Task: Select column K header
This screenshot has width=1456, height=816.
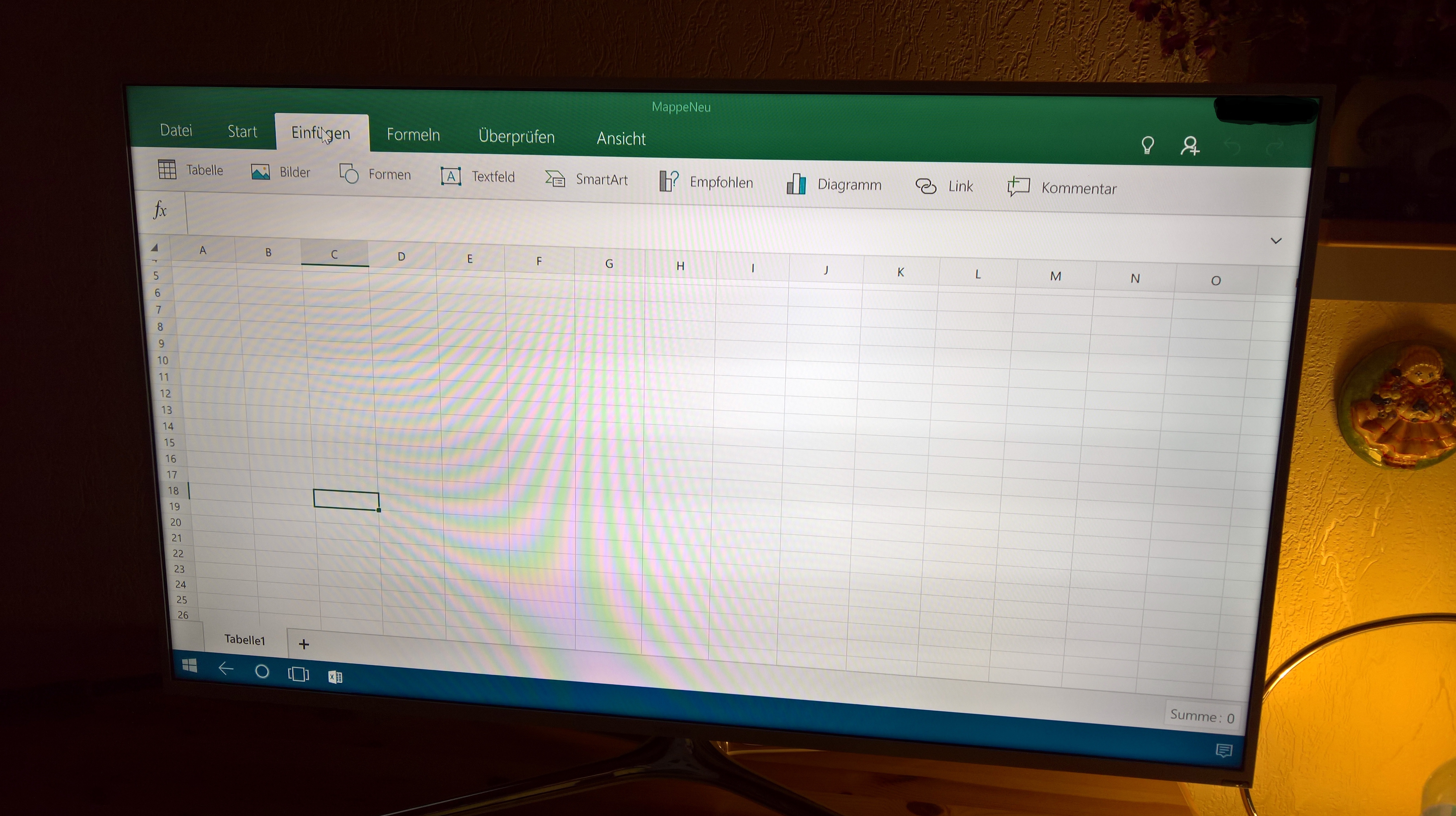Action: coord(900,272)
